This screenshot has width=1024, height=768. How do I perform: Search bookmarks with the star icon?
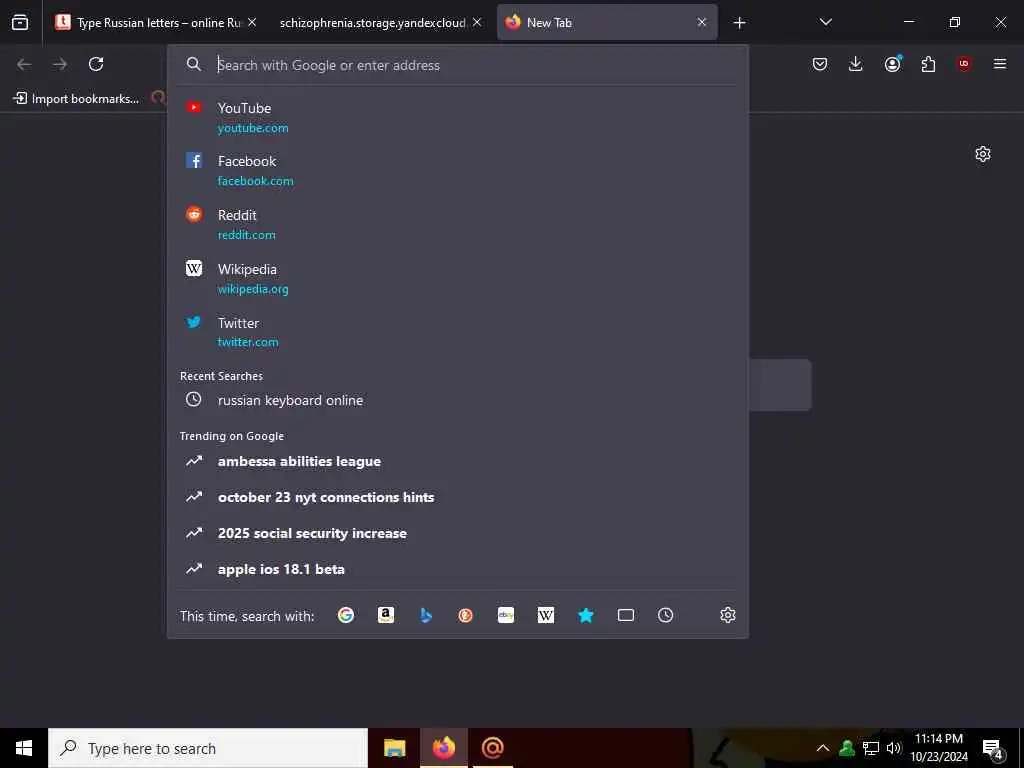pyautogui.click(x=586, y=615)
